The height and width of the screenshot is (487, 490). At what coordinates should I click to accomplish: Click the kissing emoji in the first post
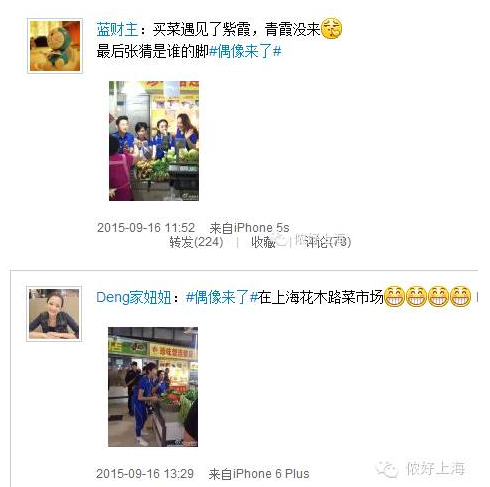click(332, 29)
